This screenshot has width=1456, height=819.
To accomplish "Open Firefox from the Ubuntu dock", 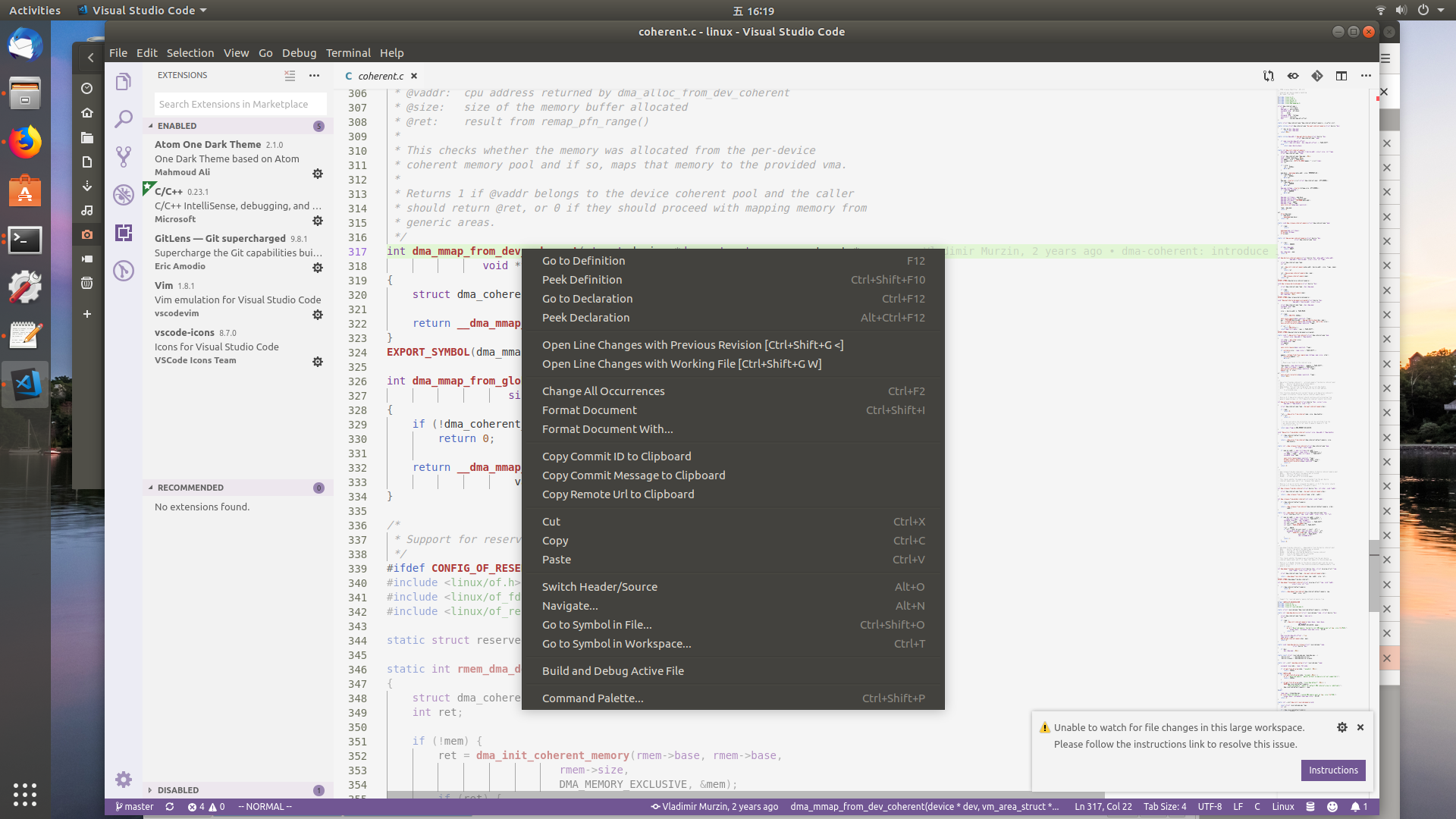I will pos(25,143).
